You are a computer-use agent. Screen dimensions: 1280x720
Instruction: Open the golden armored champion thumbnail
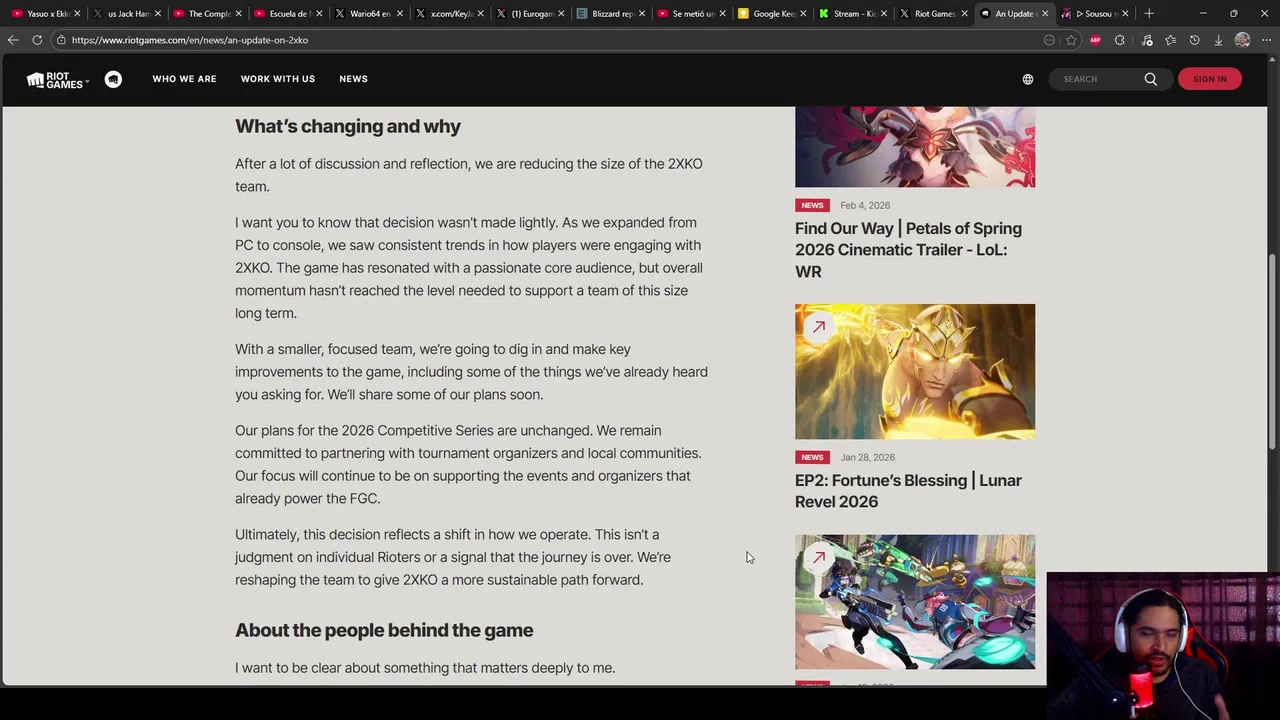(915, 371)
